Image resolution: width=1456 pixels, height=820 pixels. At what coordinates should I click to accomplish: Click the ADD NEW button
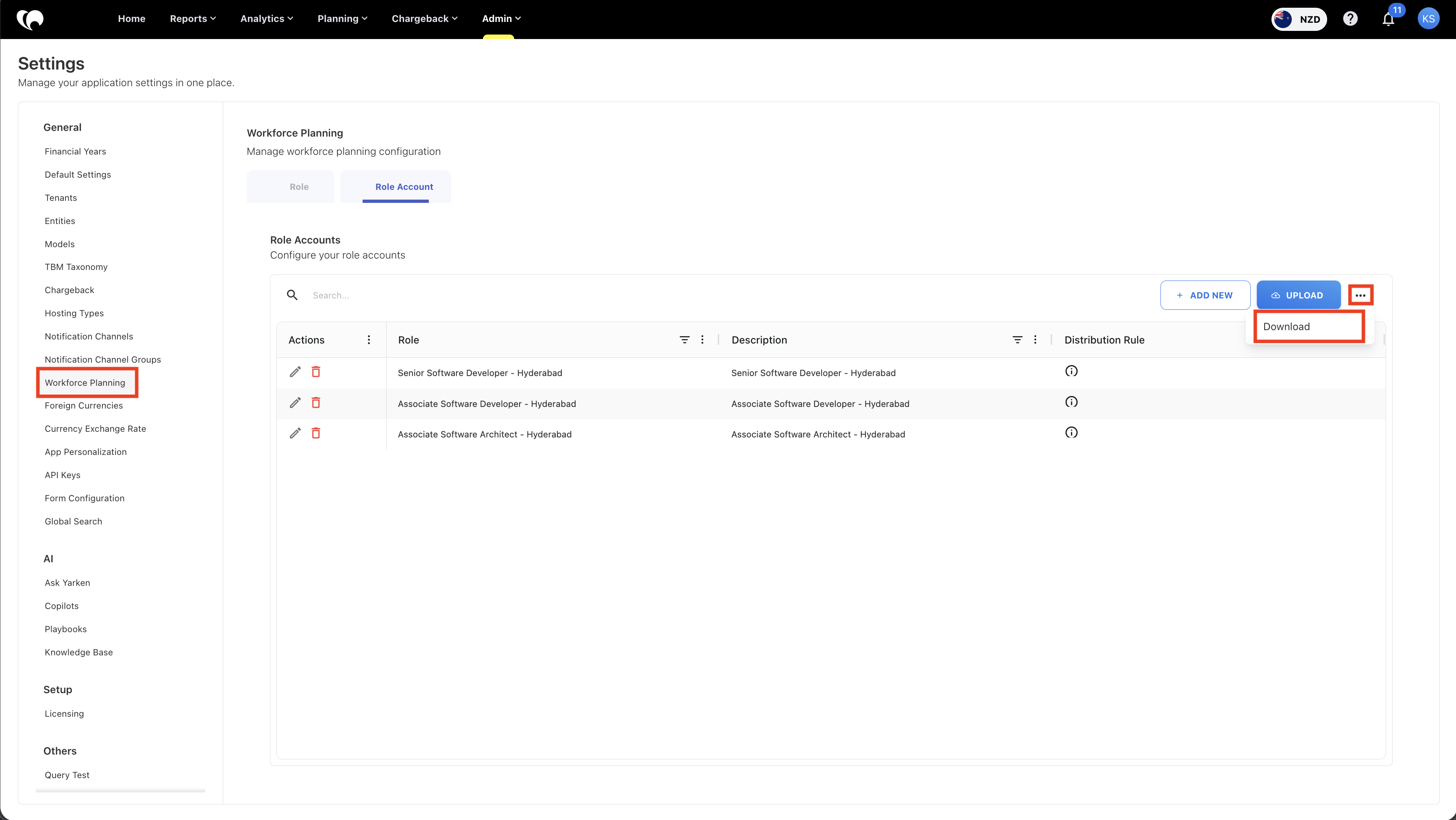click(x=1205, y=295)
